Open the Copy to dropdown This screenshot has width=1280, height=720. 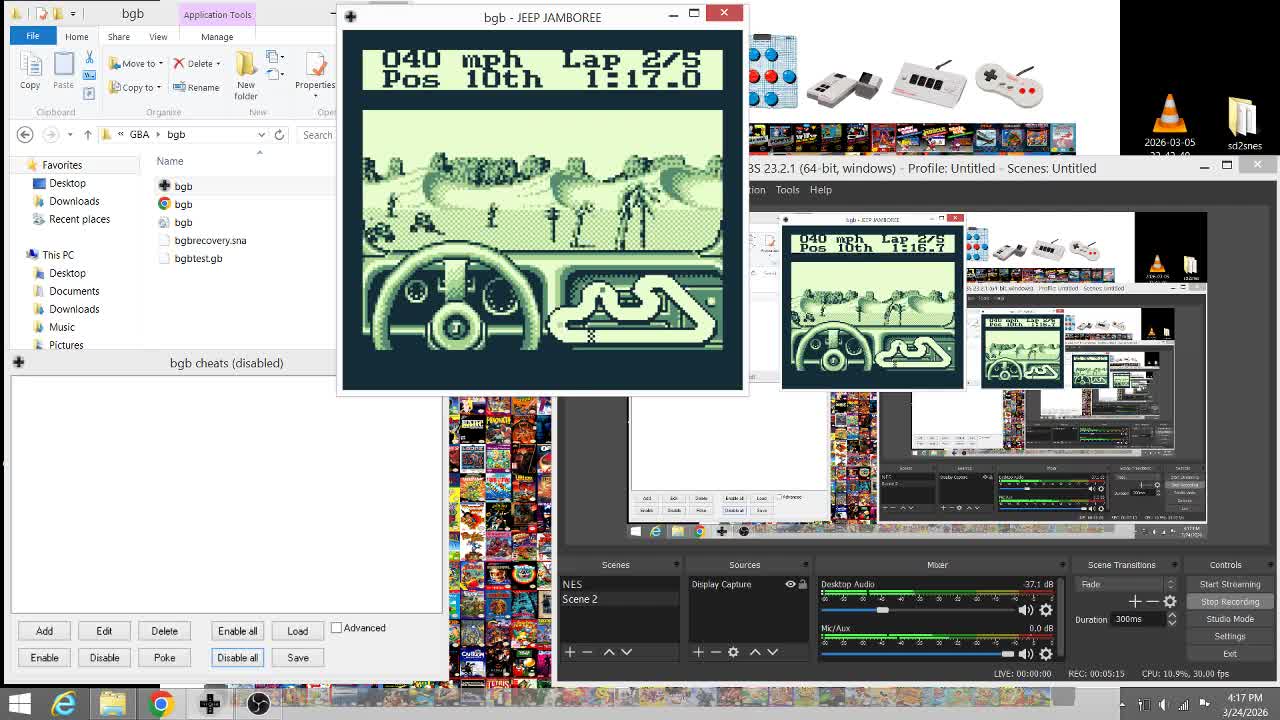[136, 87]
